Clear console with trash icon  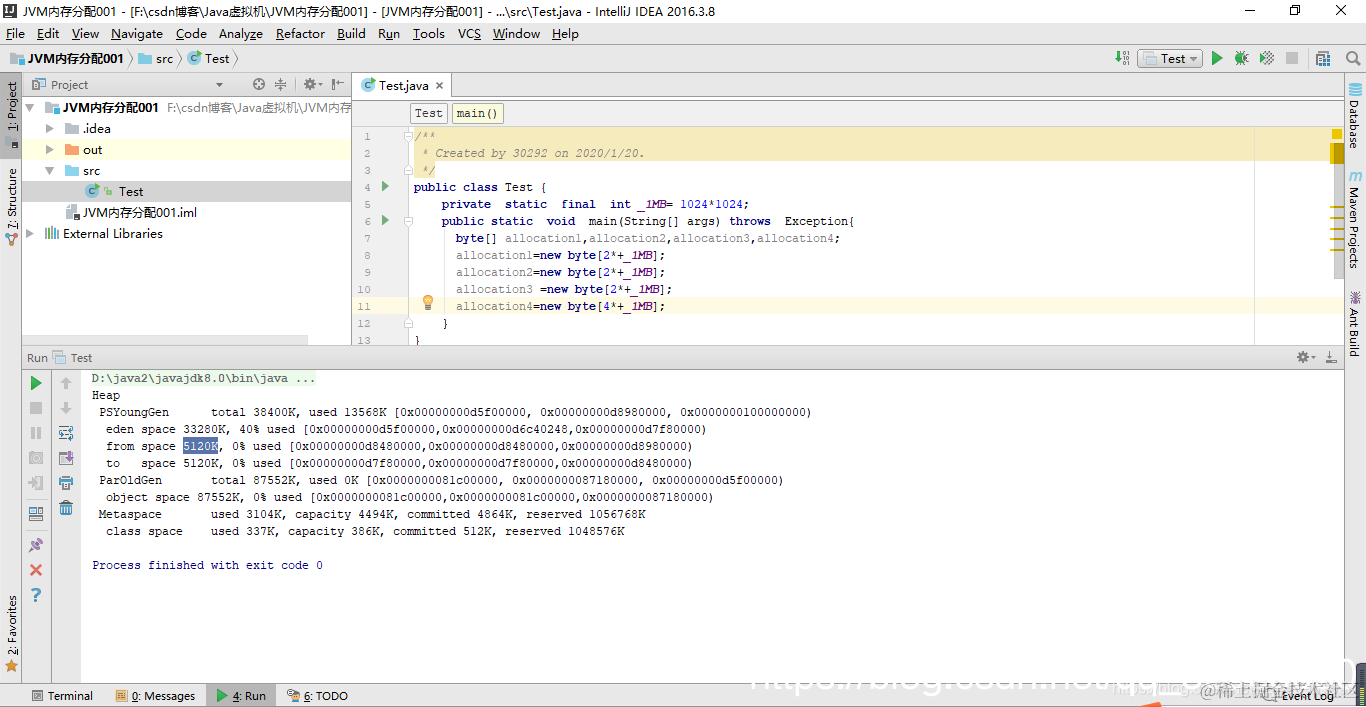(66, 508)
